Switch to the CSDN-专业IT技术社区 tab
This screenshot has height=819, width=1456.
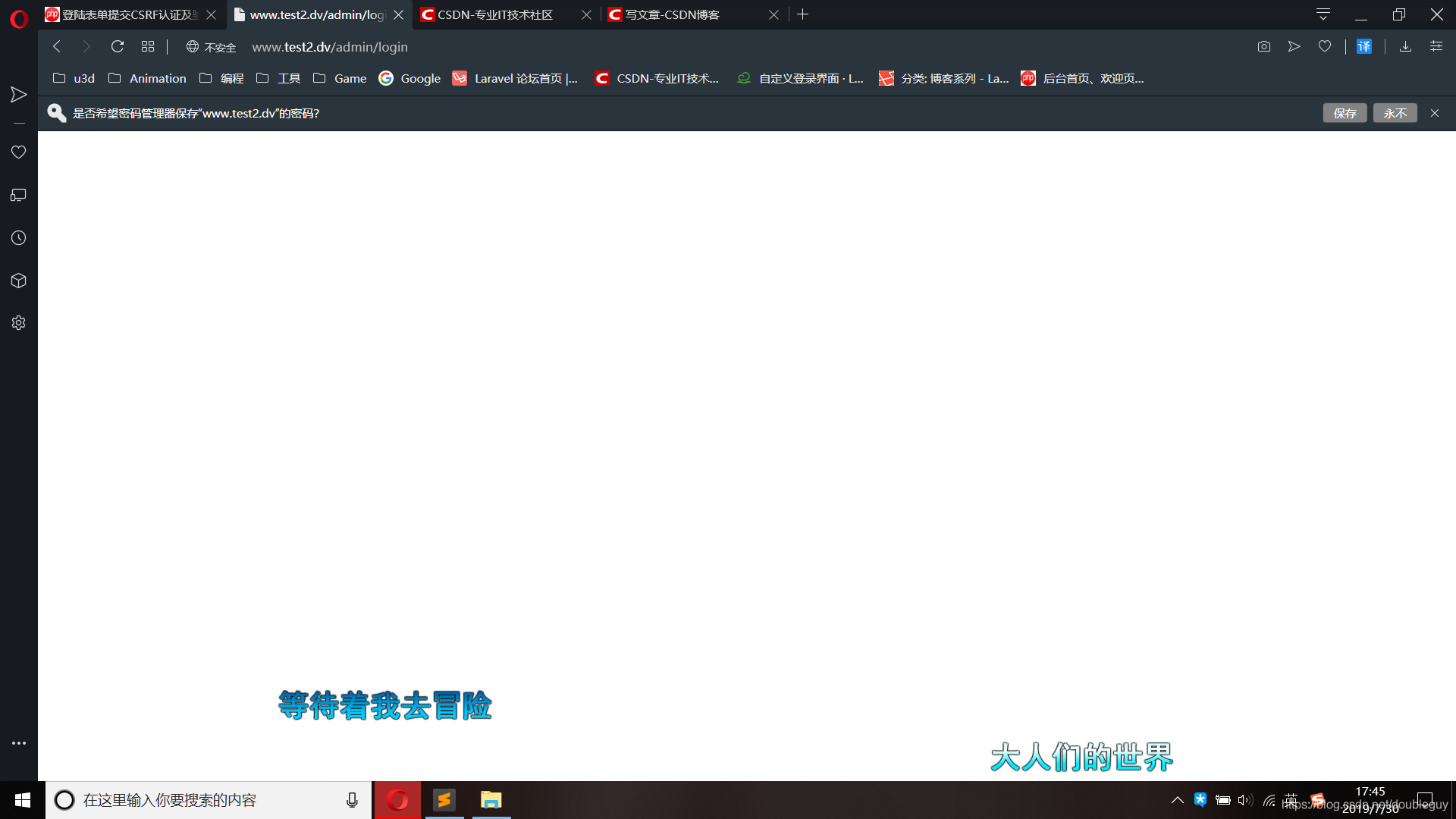495,14
